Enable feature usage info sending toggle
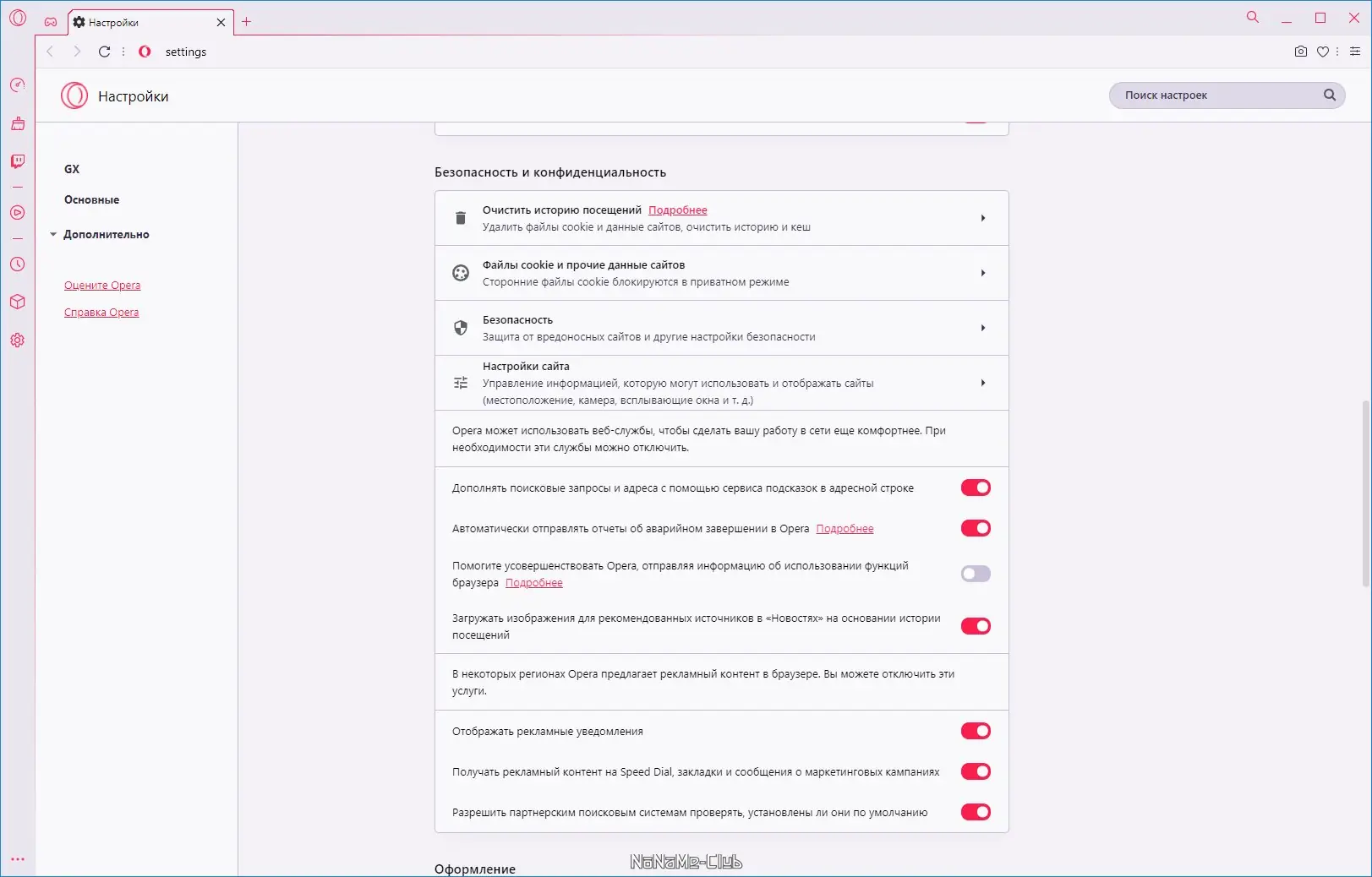The image size is (1372, 877). click(x=976, y=574)
